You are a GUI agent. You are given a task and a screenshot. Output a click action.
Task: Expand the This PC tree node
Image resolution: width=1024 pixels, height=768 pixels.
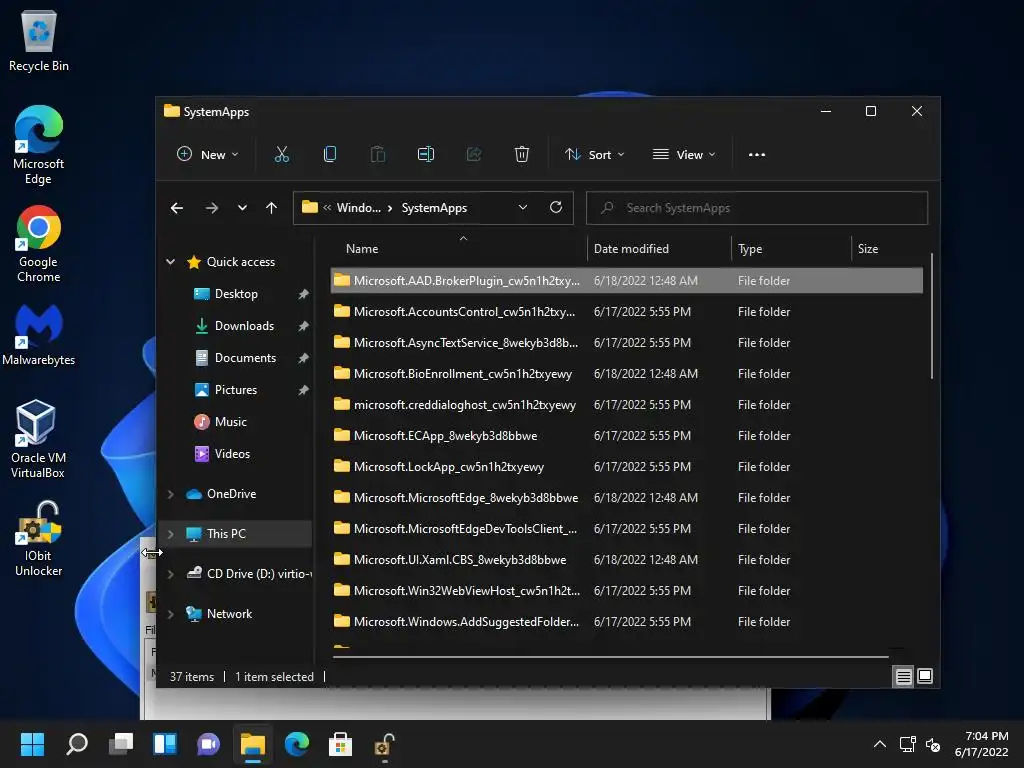(170, 534)
